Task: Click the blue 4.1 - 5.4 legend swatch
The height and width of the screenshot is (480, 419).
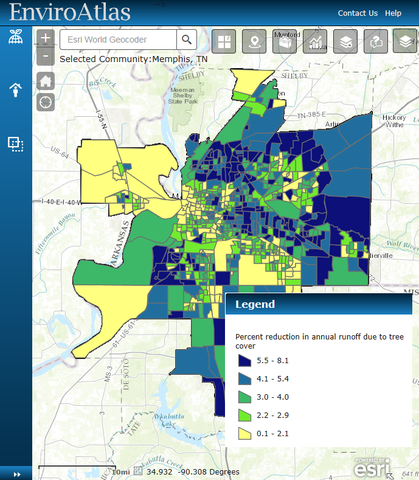Action: point(244,379)
